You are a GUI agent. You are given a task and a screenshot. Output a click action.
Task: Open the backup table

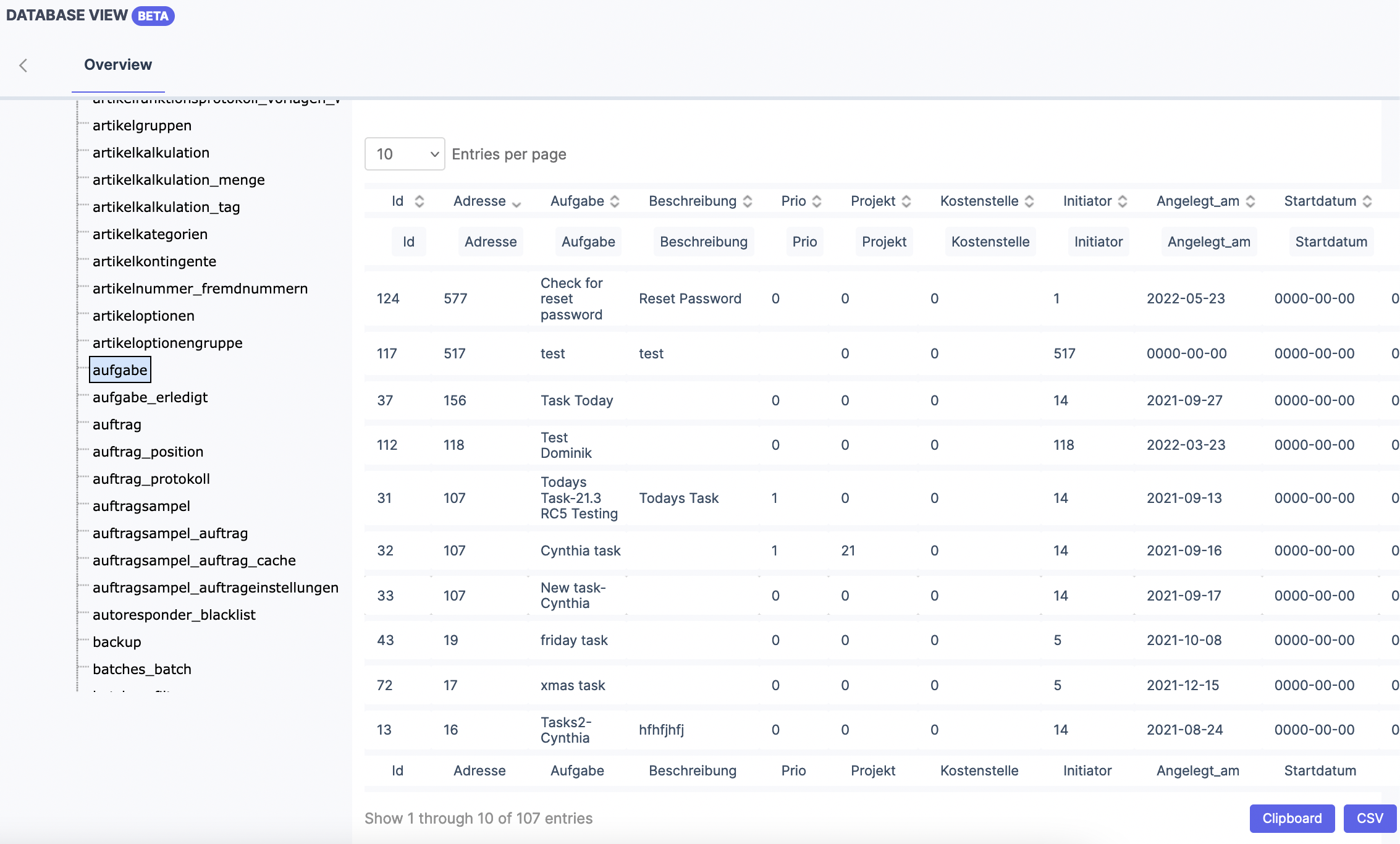(x=116, y=641)
